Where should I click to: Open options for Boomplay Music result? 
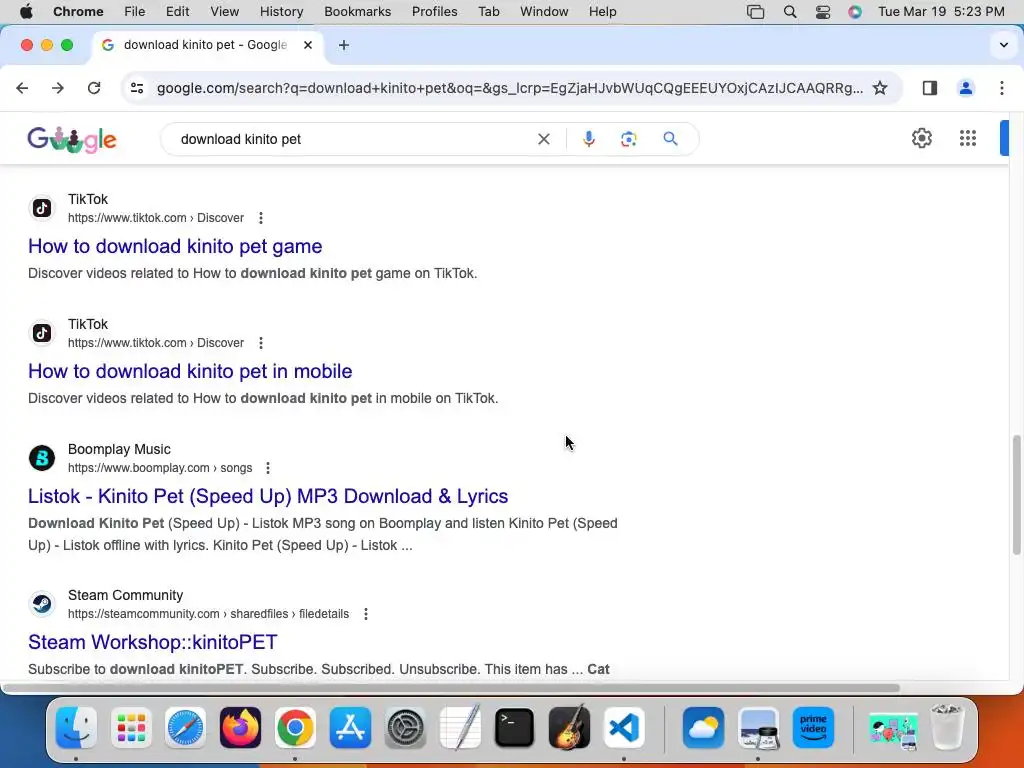click(x=268, y=468)
